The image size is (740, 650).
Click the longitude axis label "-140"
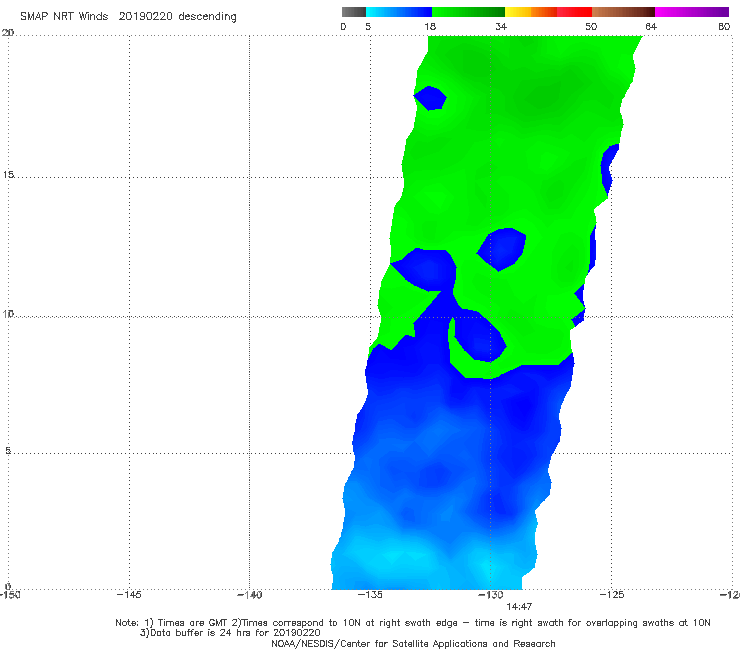click(249, 595)
